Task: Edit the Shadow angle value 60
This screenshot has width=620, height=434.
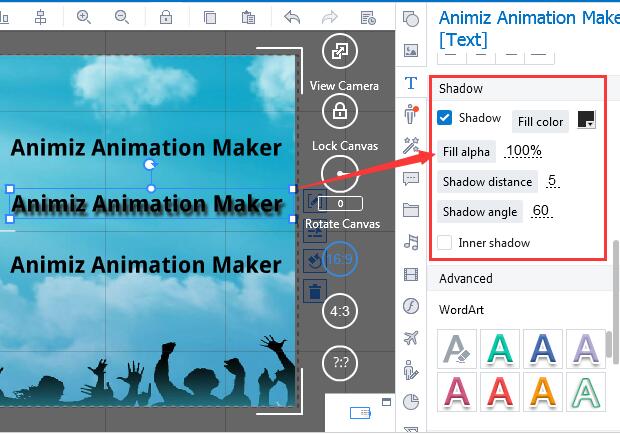Action: pos(541,210)
